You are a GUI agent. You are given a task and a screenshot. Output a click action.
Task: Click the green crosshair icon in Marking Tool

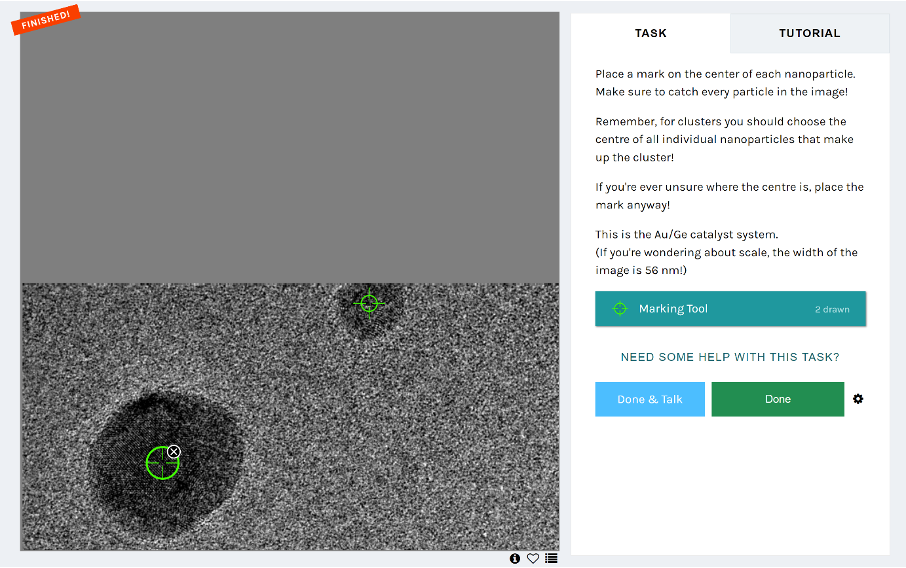click(619, 309)
